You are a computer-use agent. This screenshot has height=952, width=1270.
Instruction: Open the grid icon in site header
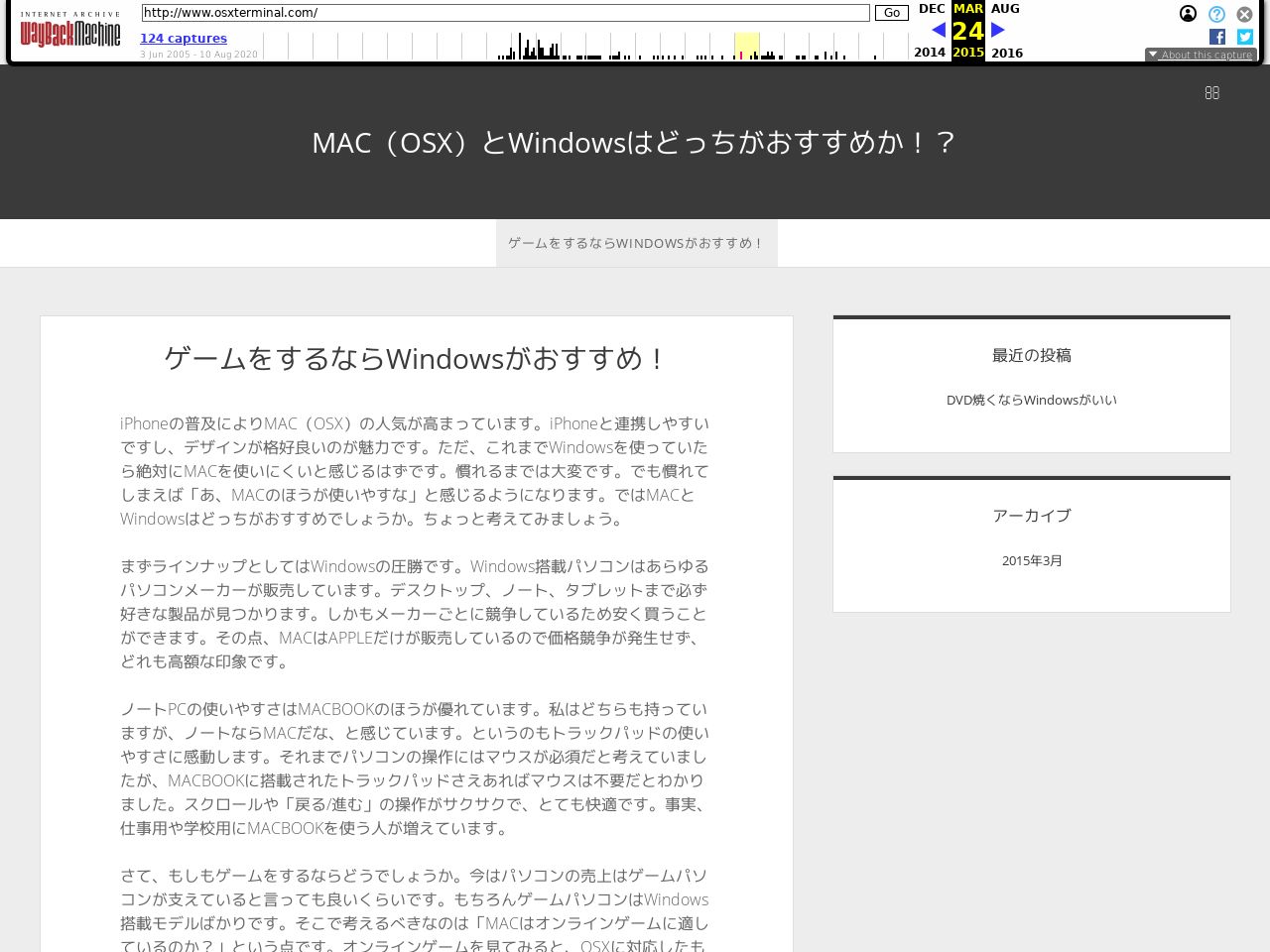pos(1211,92)
